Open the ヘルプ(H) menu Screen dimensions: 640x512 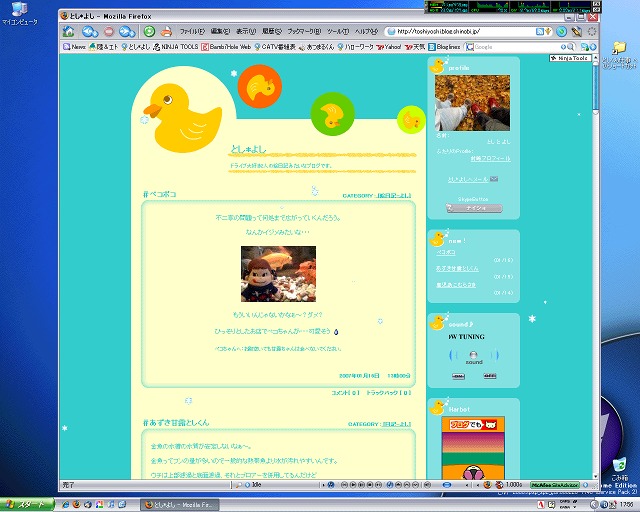coord(366,31)
